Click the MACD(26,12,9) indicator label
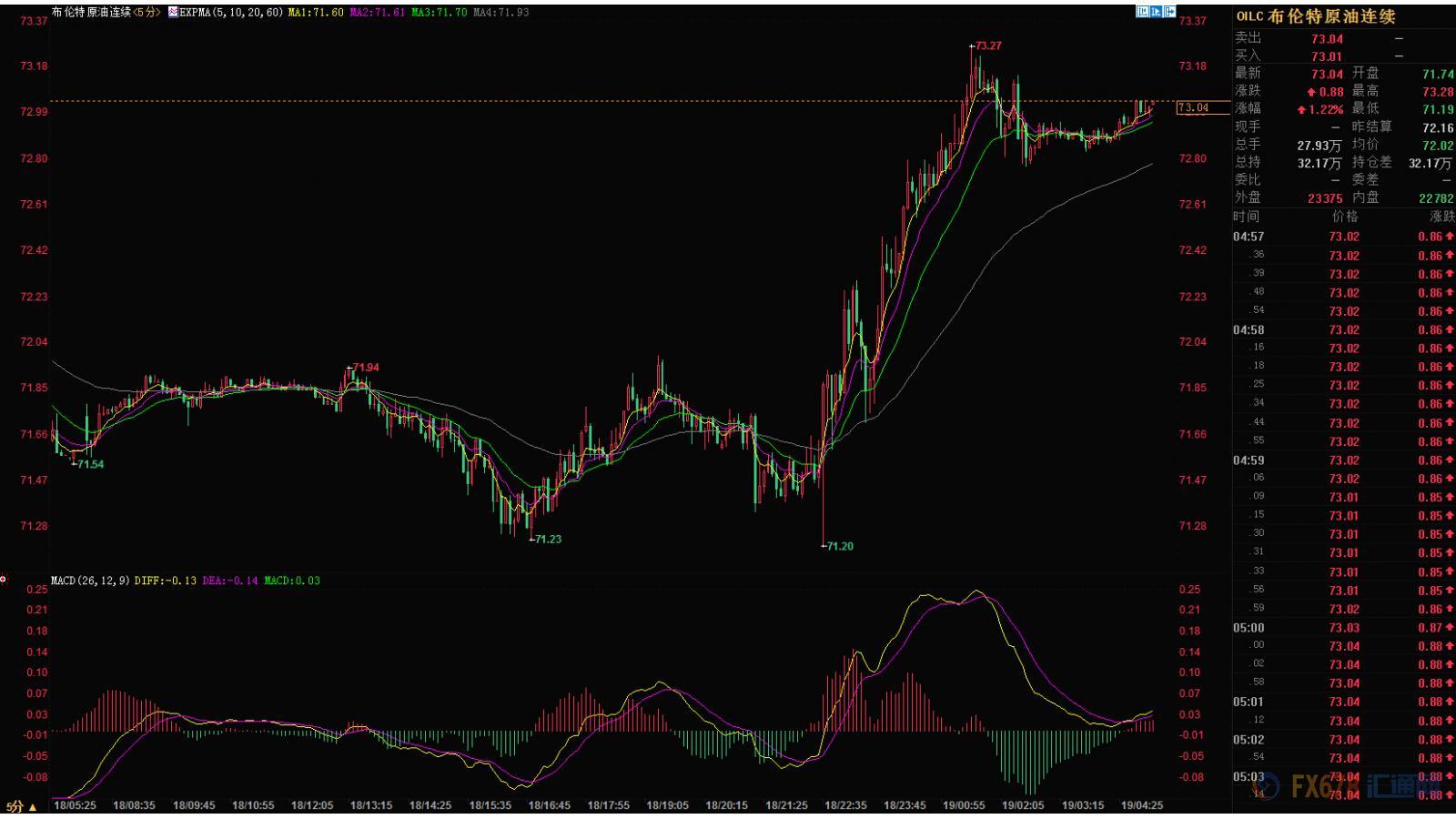 tap(90, 581)
